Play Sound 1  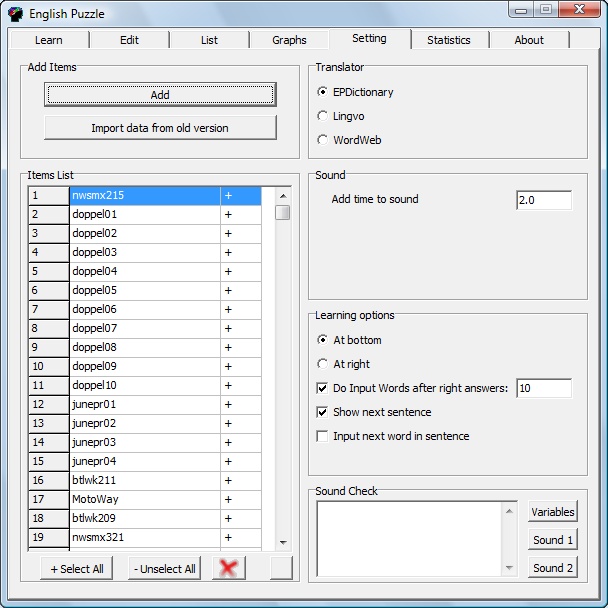[553, 540]
